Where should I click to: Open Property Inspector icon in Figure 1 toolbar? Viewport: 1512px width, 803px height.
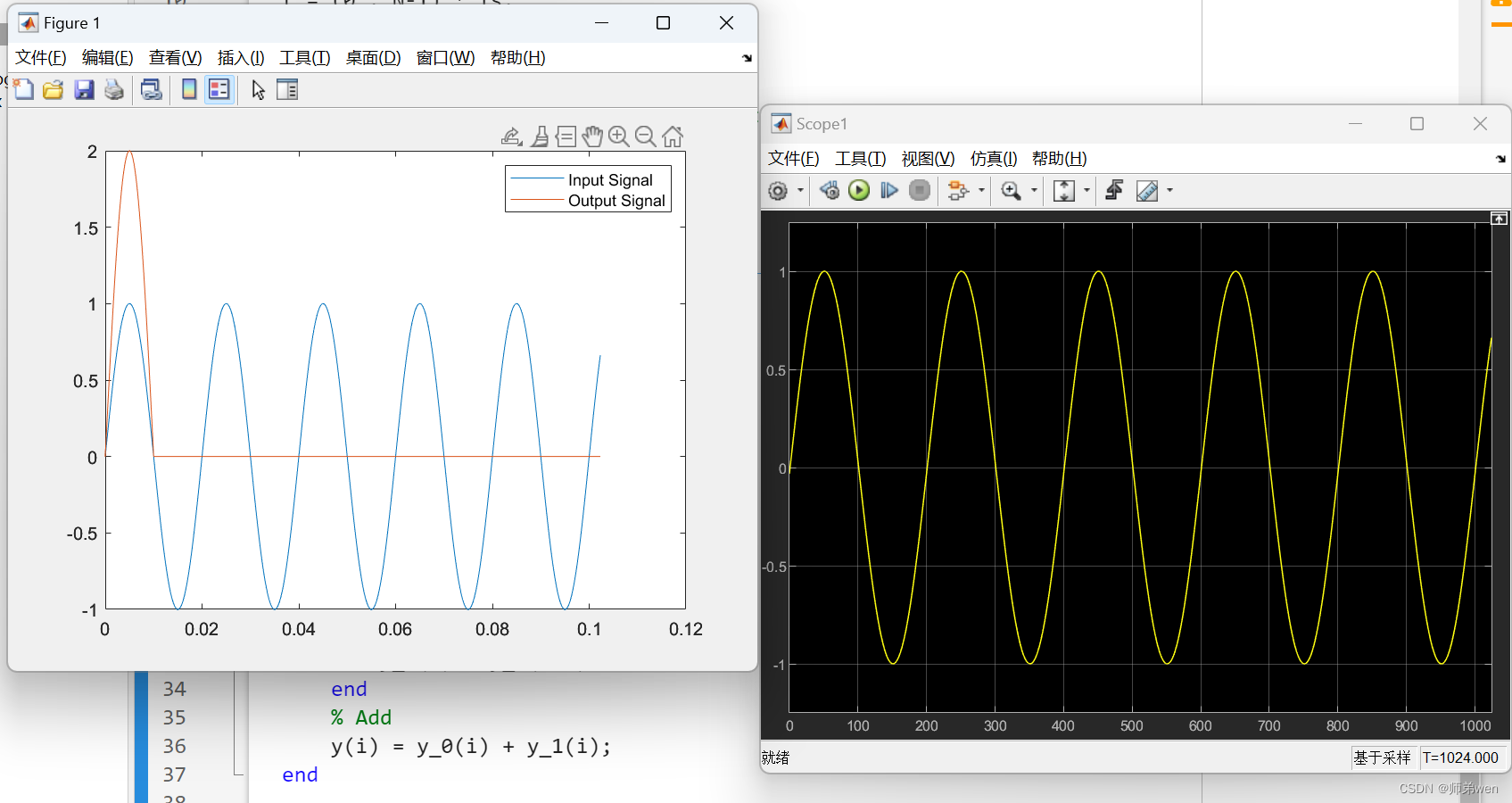tap(287, 89)
